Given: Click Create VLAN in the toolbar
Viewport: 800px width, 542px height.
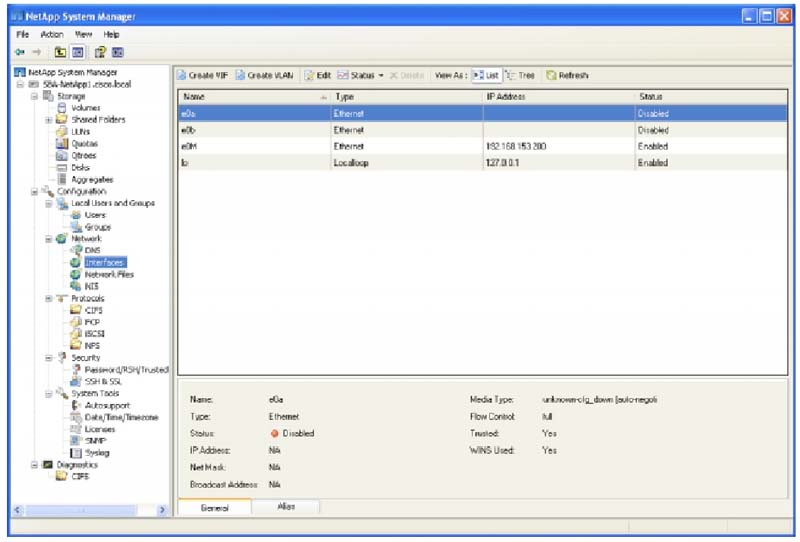Looking at the screenshot, I should (266, 75).
